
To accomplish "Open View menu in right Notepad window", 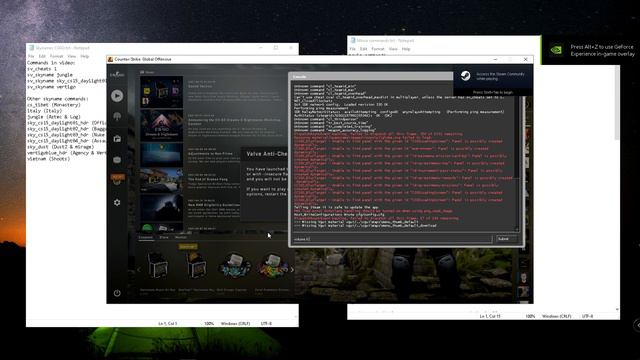I will (x=393, y=49).
